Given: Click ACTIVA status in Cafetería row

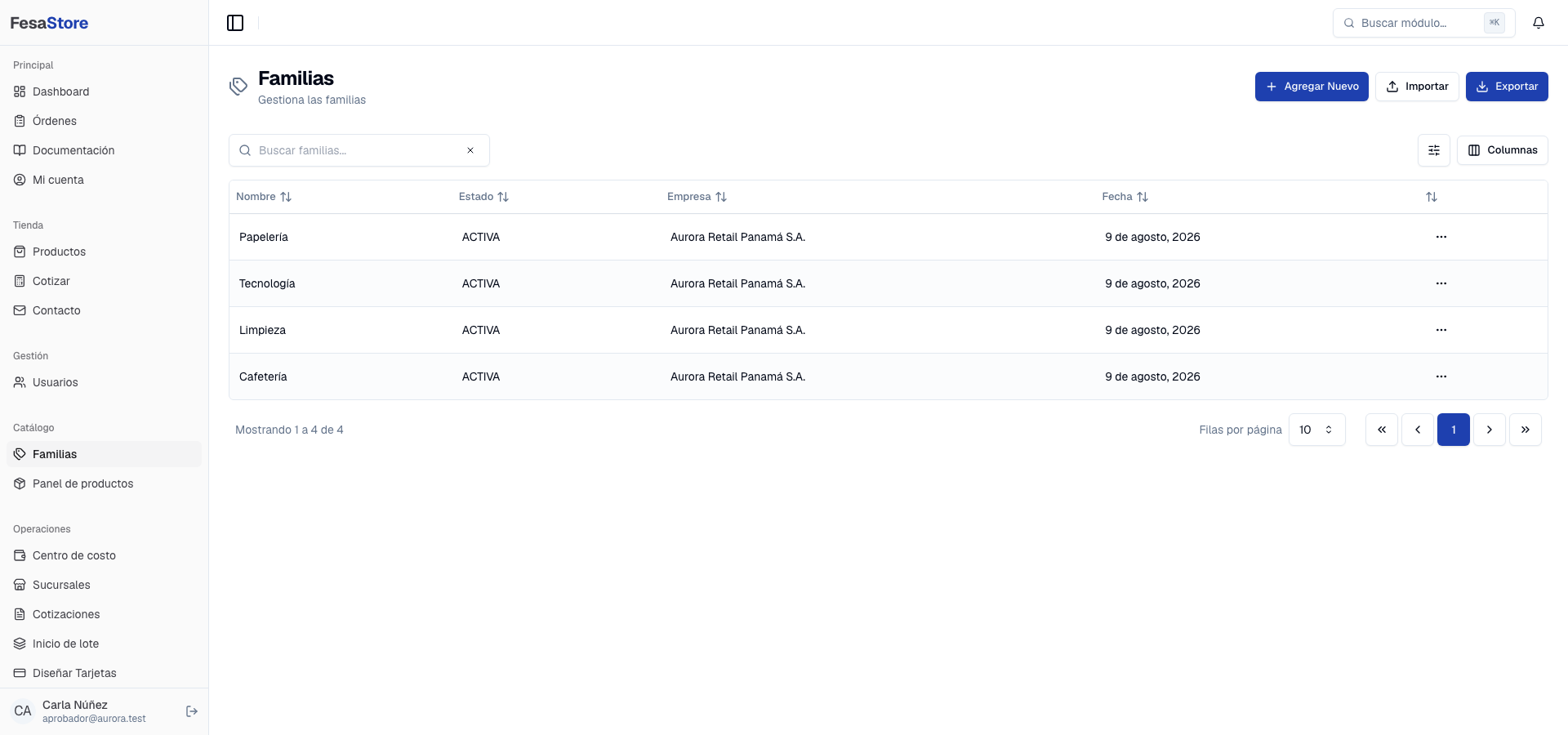Looking at the screenshot, I should pos(481,376).
